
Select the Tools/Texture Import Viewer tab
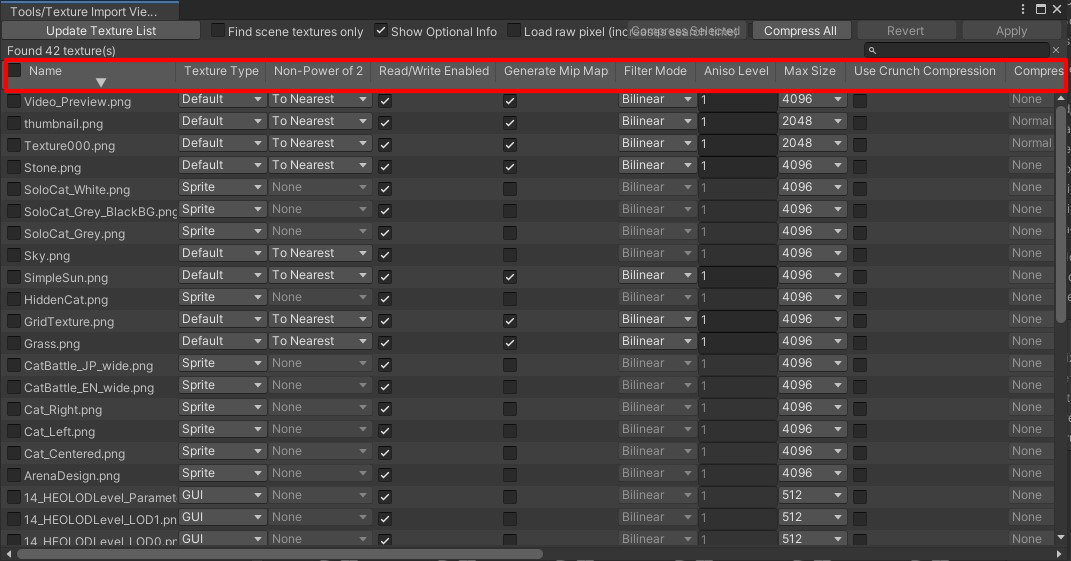[89, 11]
